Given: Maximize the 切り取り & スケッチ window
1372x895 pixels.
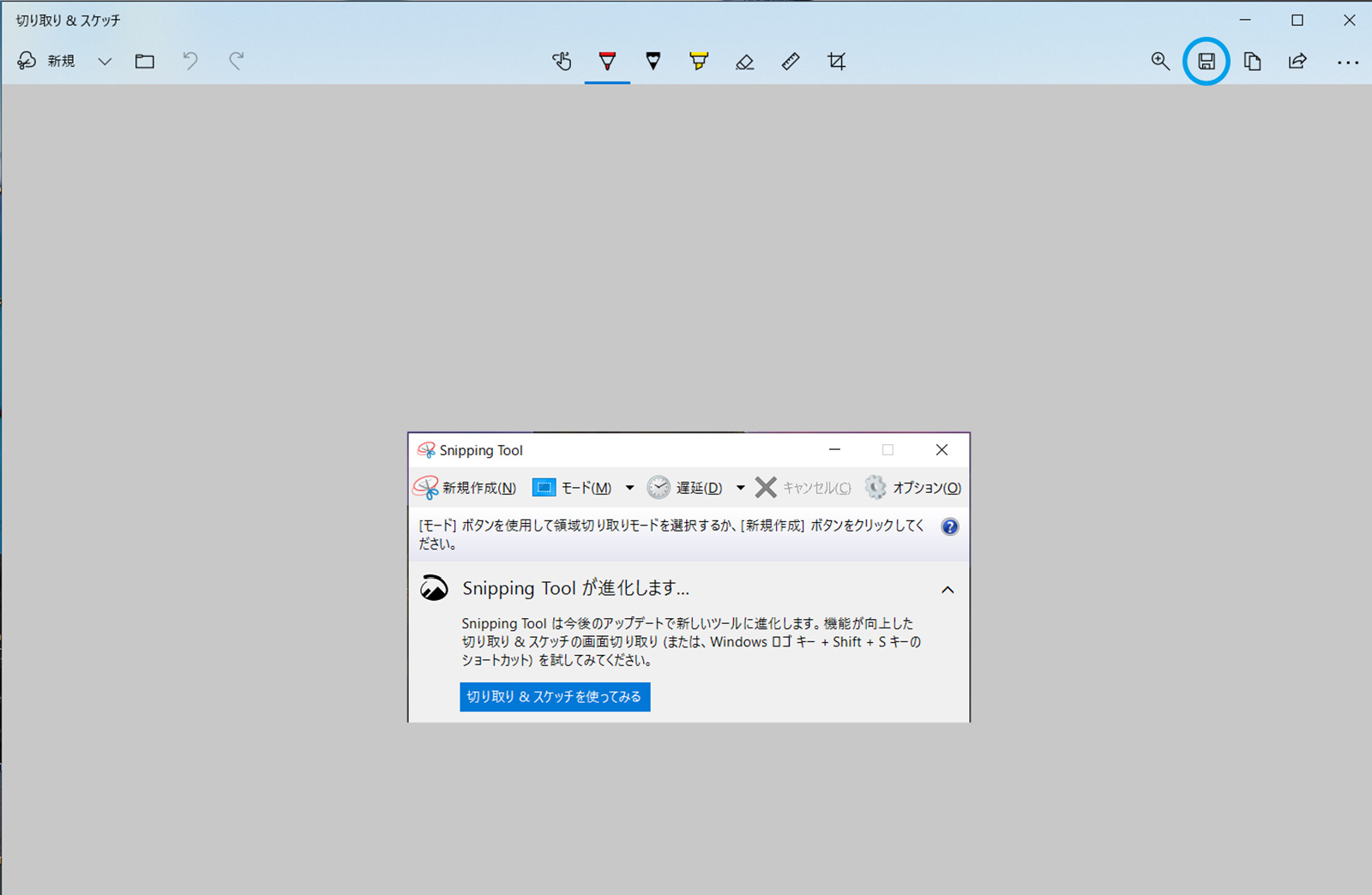Looking at the screenshot, I should [x=1297, y=20].
